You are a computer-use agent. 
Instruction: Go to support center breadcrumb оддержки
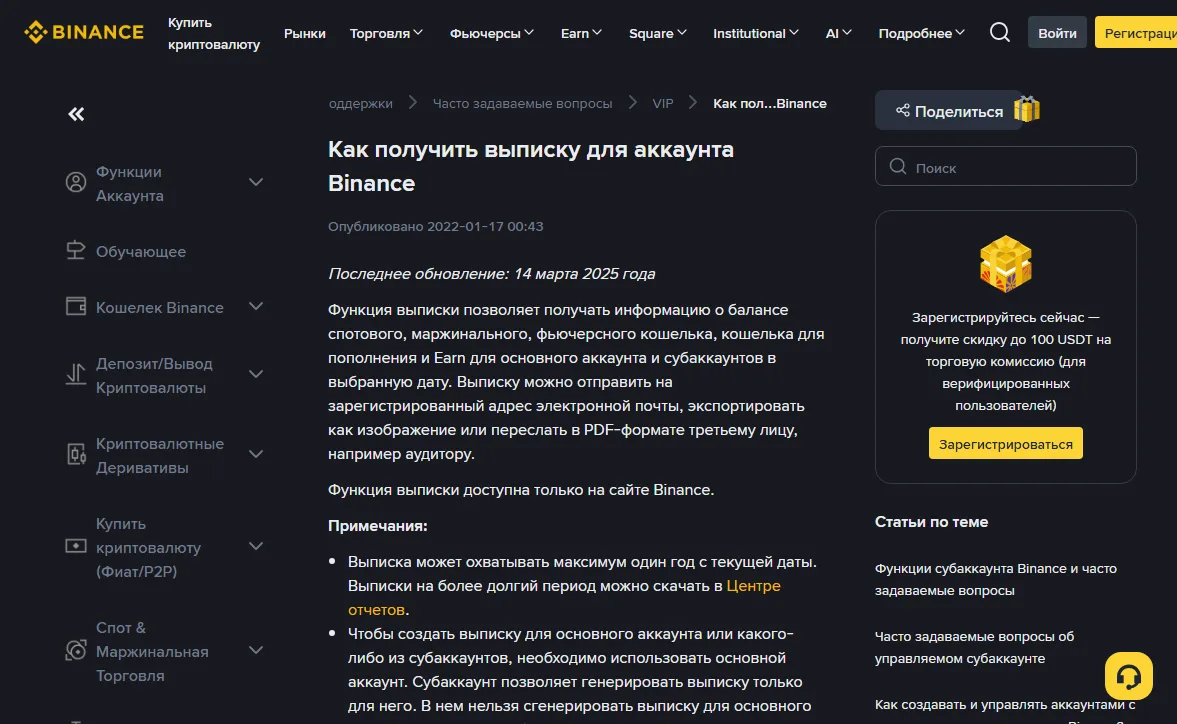pyautogui.click(x=360, y=104)
